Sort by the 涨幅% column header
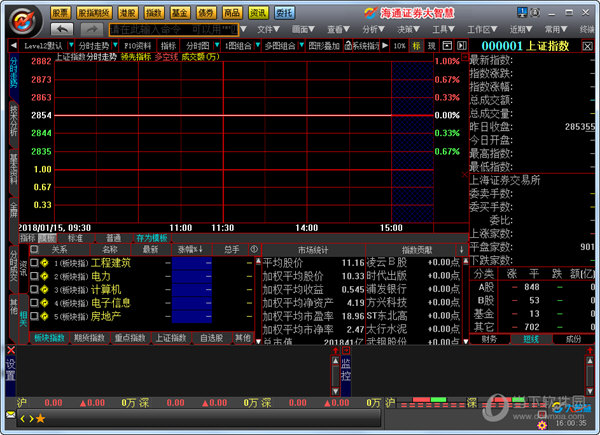This screenshot has height=435, width=600. 190,249
